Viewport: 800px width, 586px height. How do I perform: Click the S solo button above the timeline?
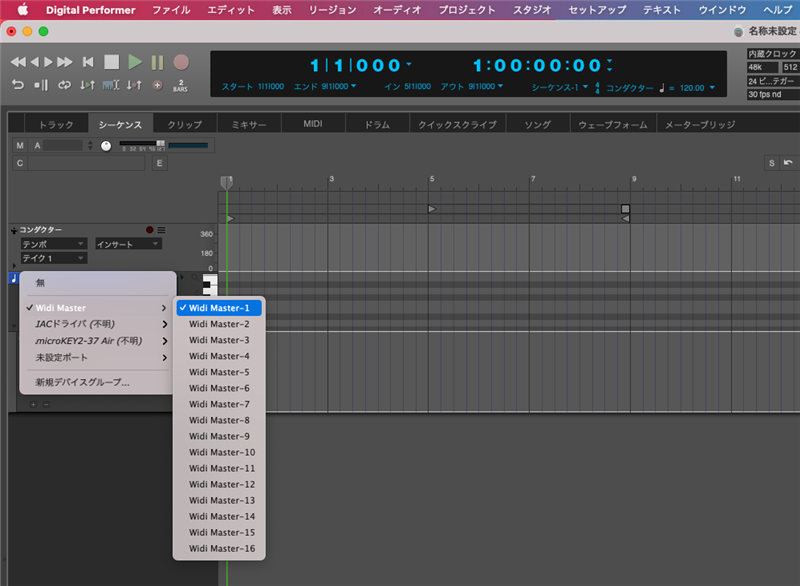tap(771, 163)
